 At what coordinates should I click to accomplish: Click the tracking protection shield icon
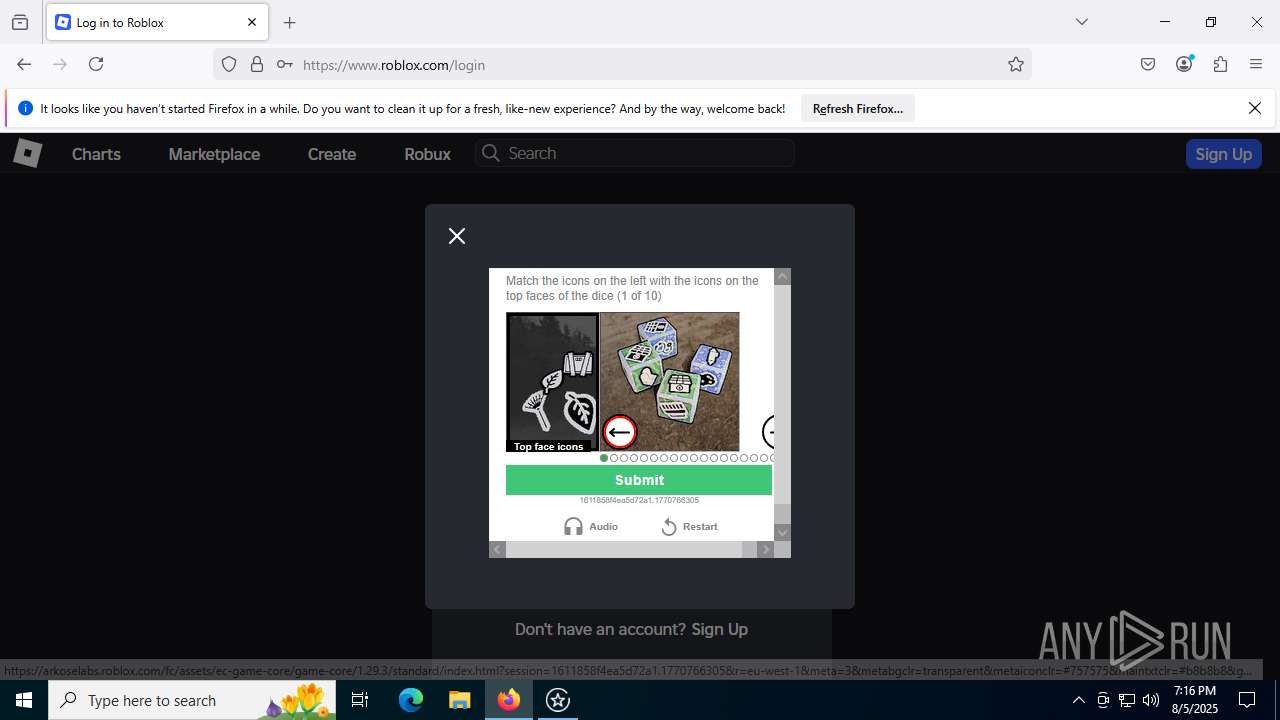(x=229, y=64)
